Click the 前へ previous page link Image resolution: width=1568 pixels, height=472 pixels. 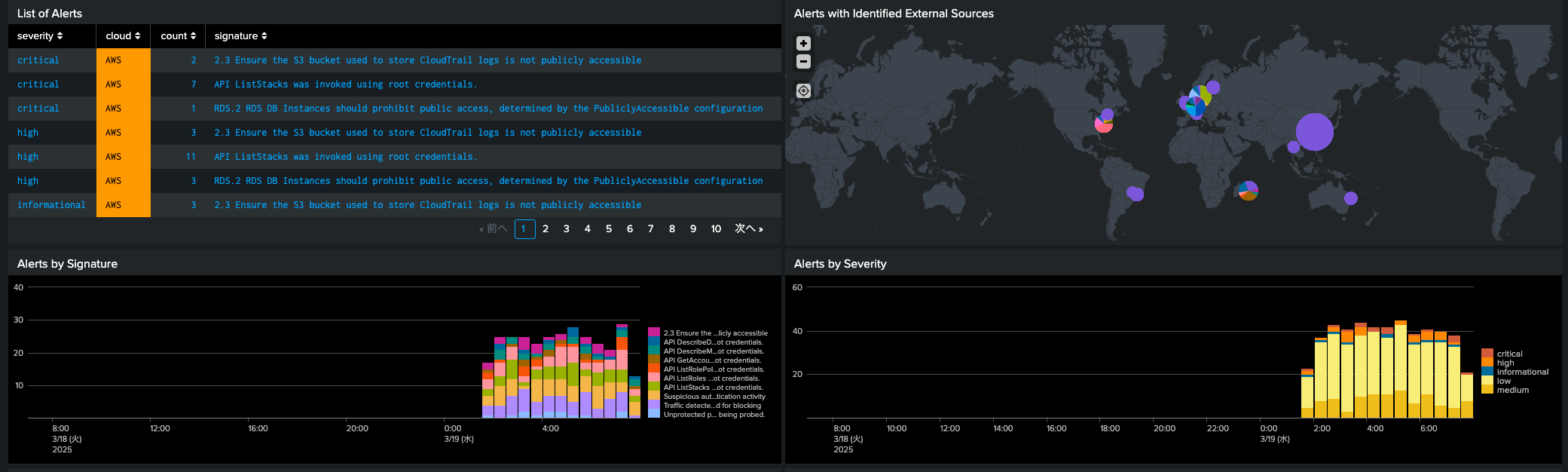(494, 228)
